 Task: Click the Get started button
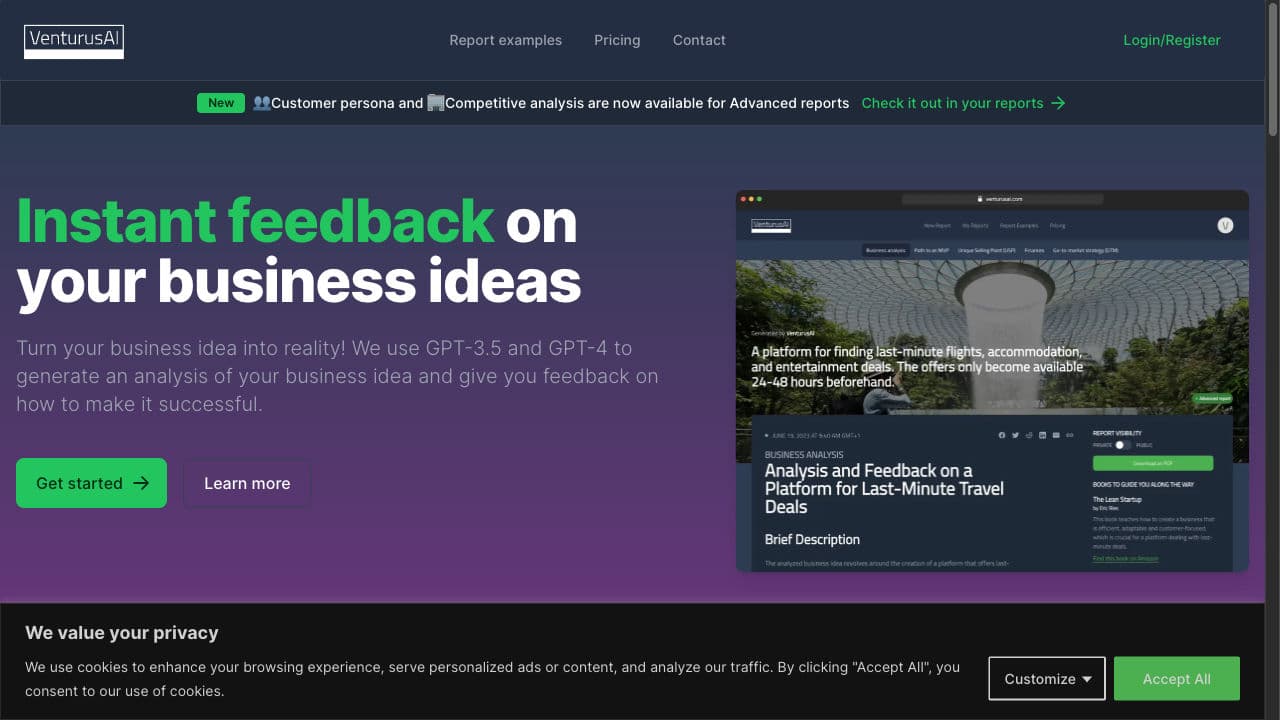point(91,483)
